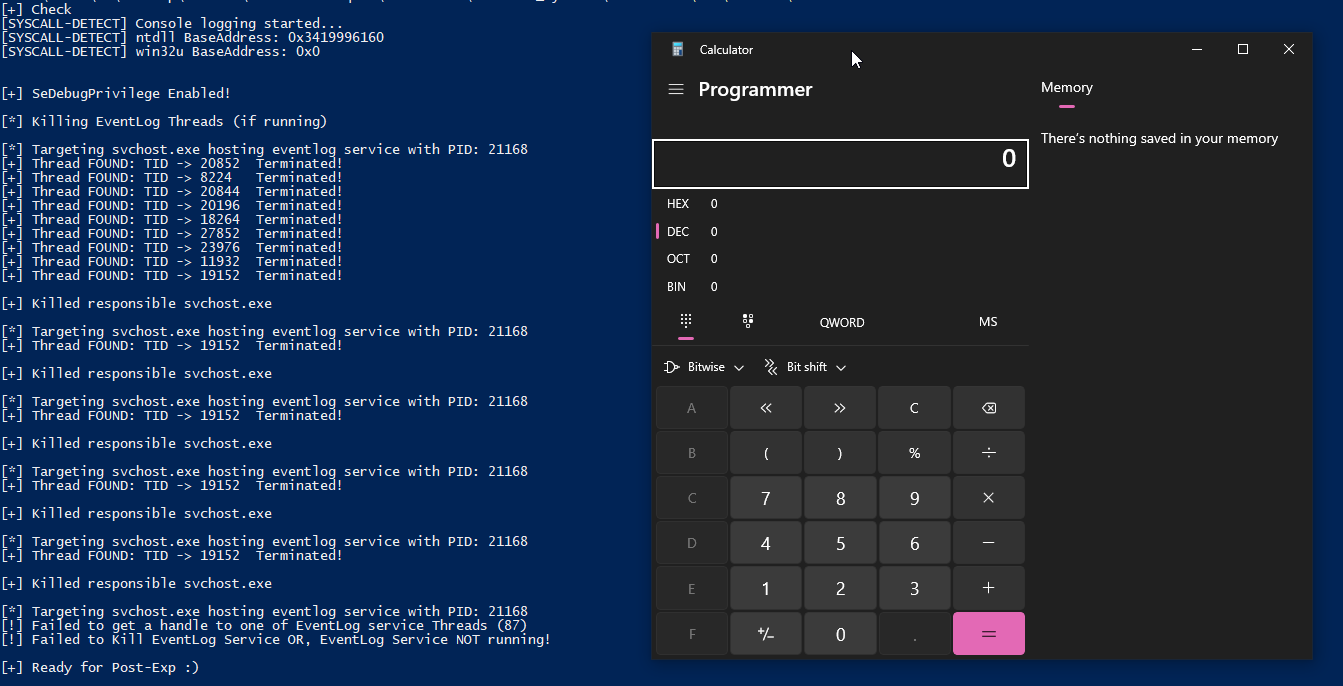Click console line with TID 8224
Screen dimensions: 1343x686
[x=172, y=177]
